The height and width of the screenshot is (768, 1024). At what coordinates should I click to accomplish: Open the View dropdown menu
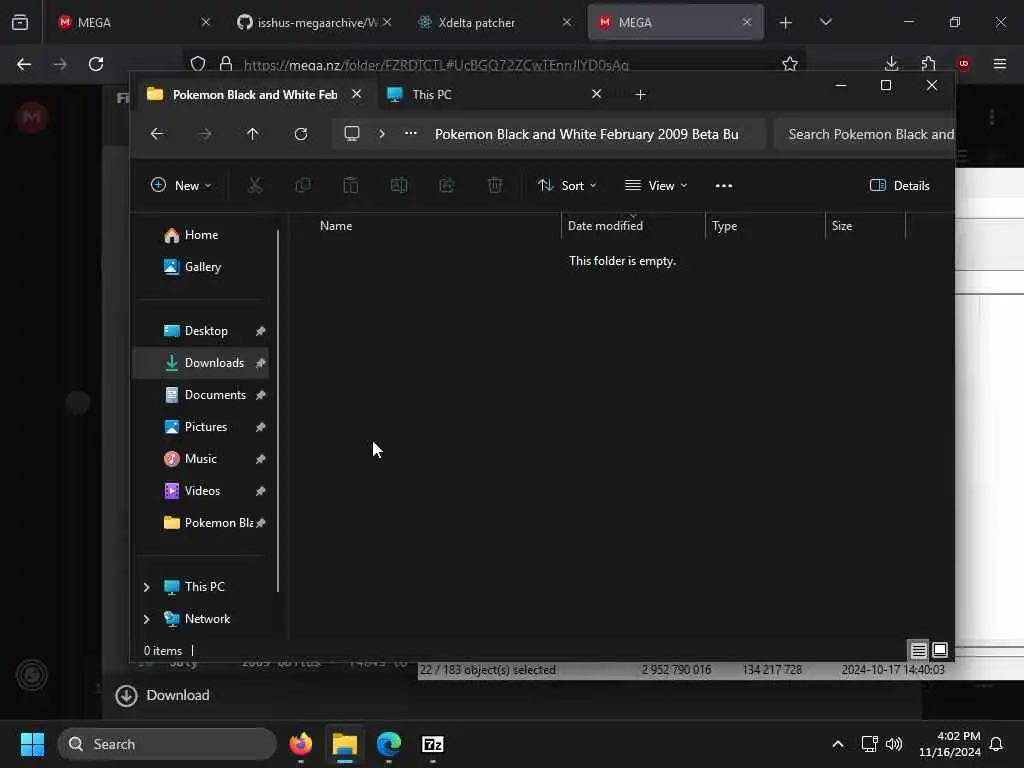coord(656,185)
